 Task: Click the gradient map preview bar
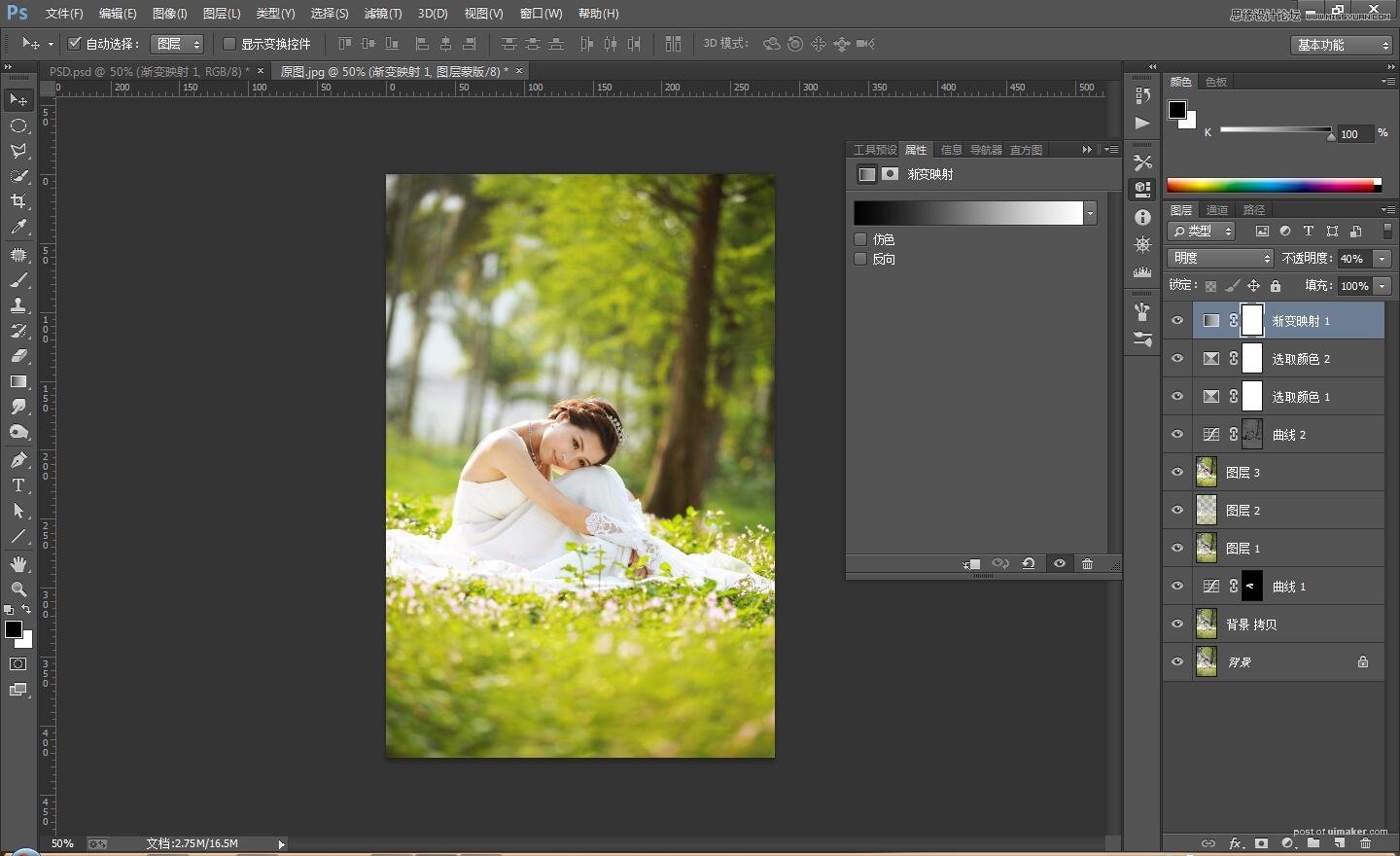pyautogui.click(x=968, y=213)
